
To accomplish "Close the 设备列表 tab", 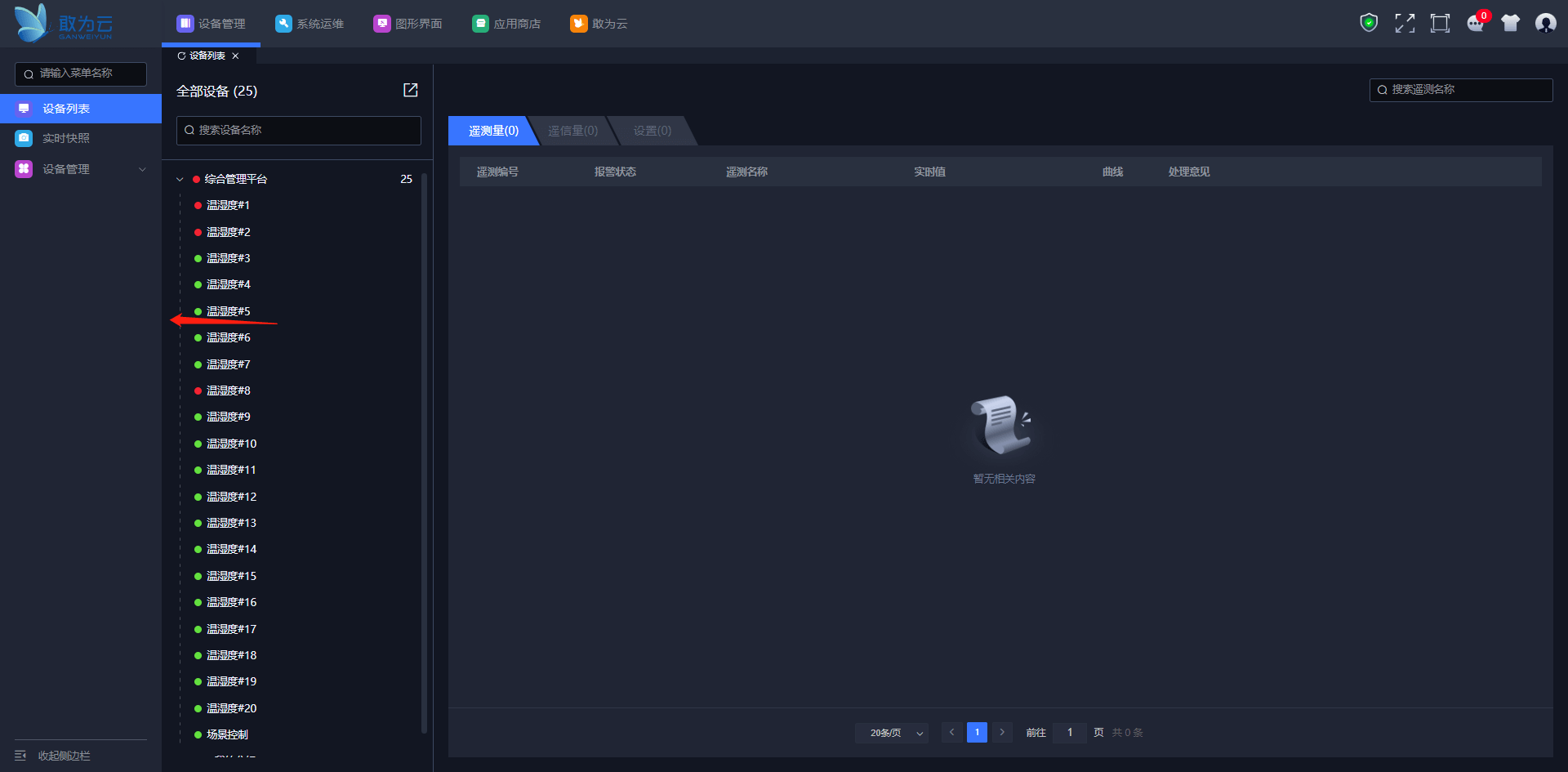I will 235,56.
